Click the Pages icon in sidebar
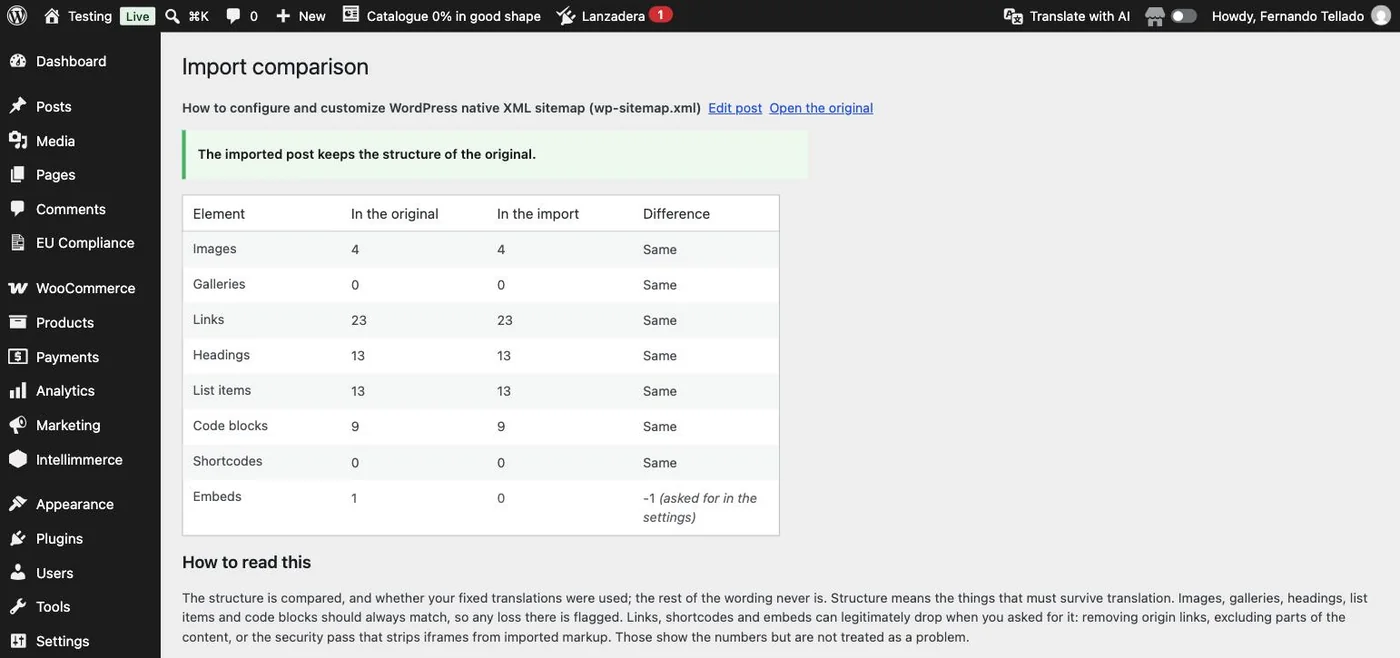Screen dimensions: 1400x658 (x=17, y=174)
